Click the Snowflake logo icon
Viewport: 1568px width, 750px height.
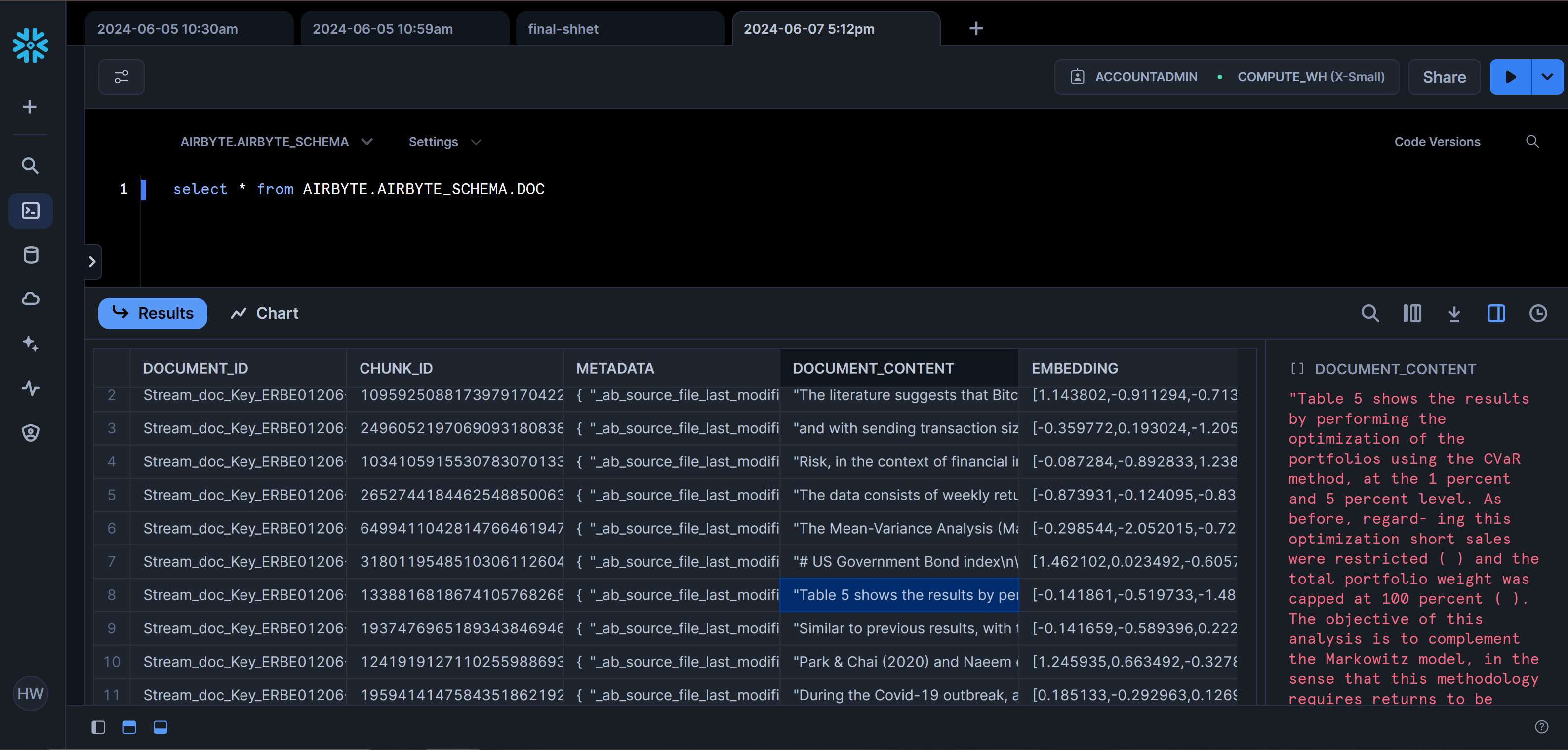click(31, 45)
